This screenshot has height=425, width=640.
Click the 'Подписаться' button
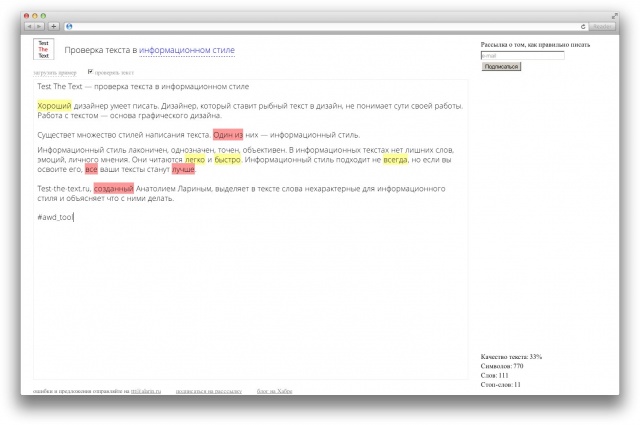(x=501, y=66)
